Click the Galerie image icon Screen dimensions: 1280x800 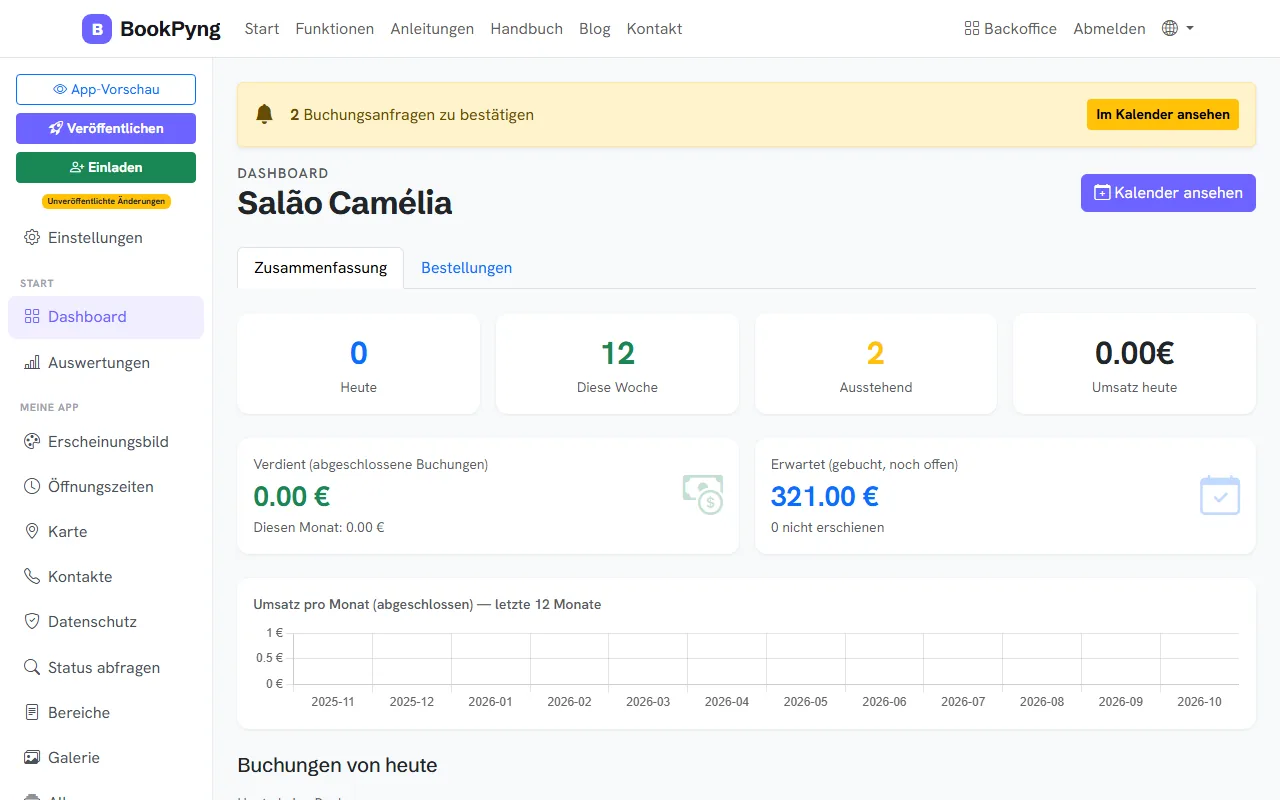coord(31,758)
